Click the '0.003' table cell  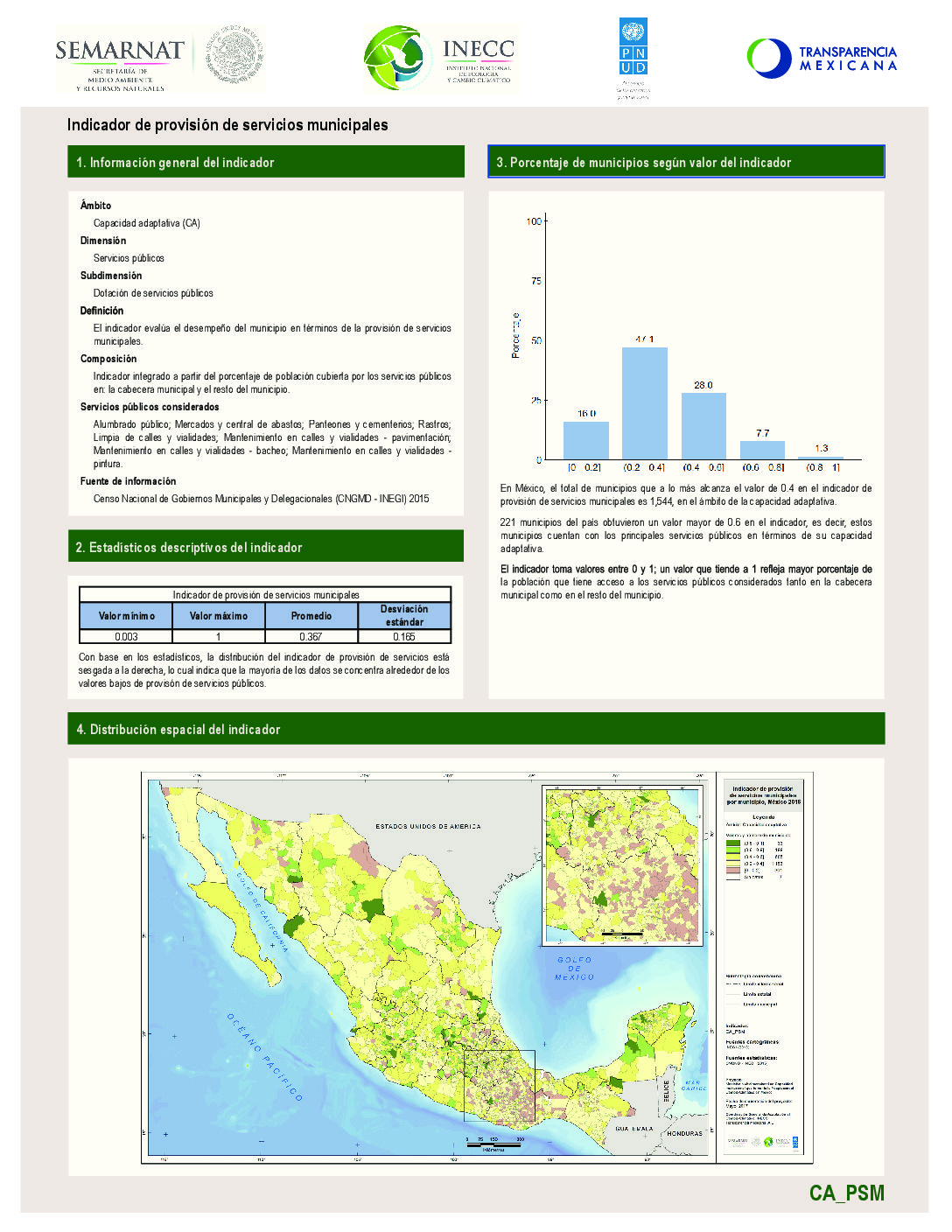pyautogui.click(x=126, y=637)
